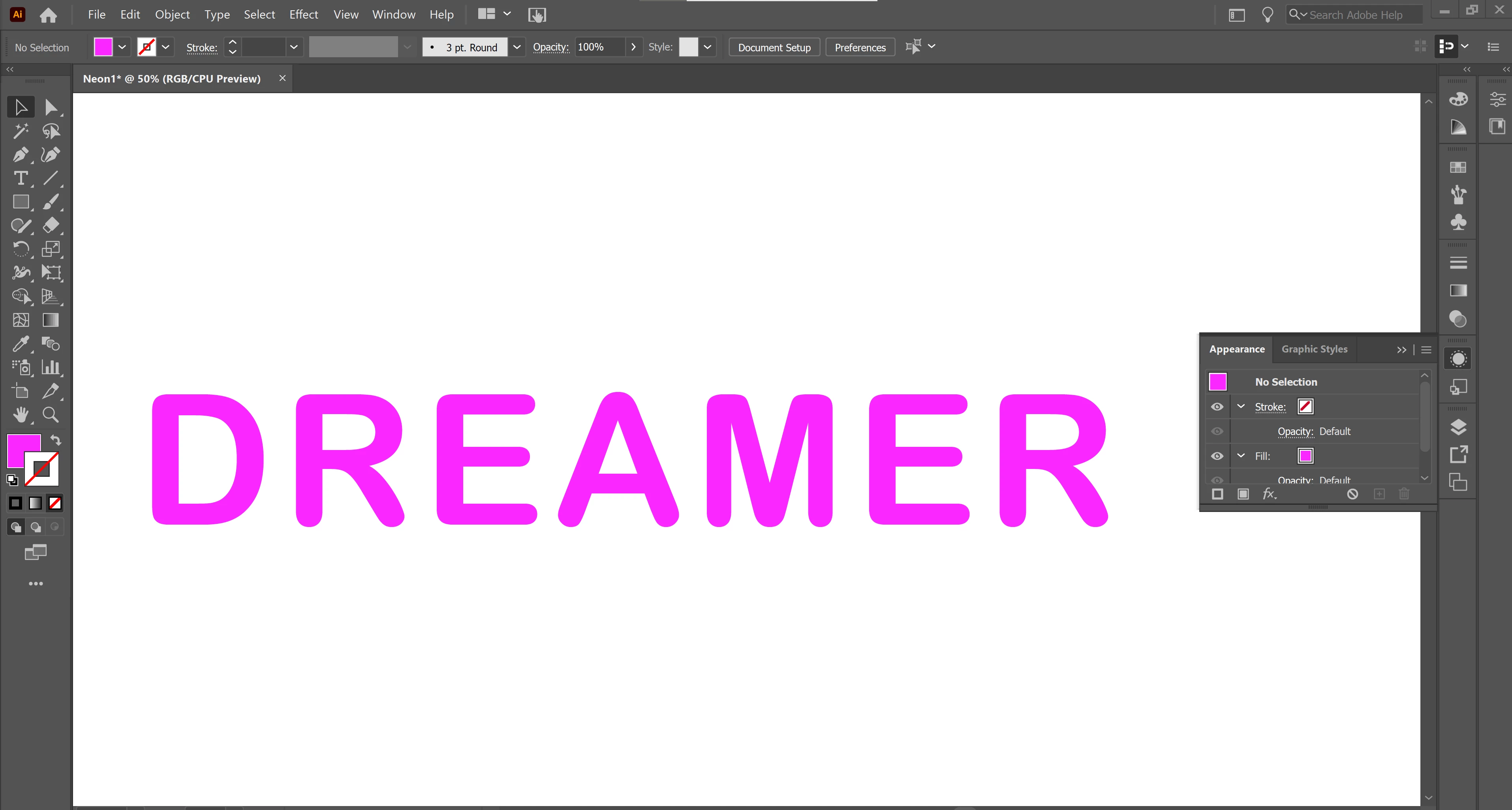Screen dimensions: 1512x810
Task: Click the Preferences button
Action: 860,47
